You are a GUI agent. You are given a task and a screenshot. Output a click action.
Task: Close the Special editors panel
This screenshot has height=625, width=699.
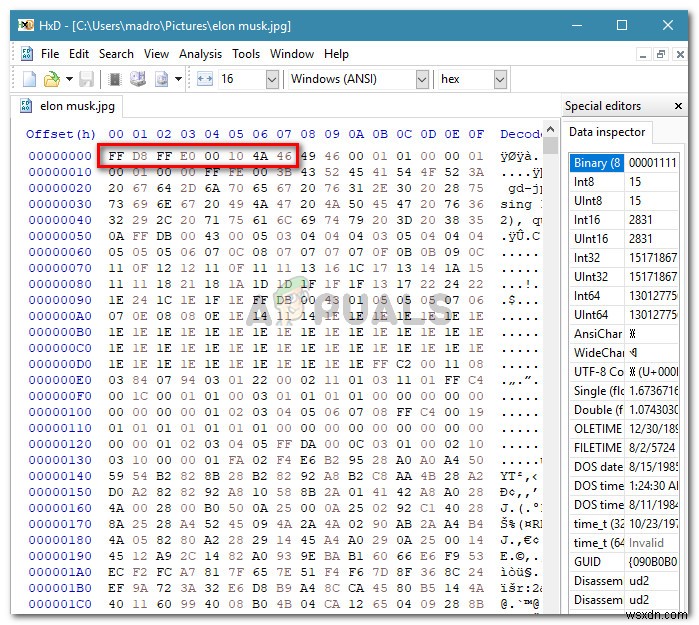pos(678,106)
